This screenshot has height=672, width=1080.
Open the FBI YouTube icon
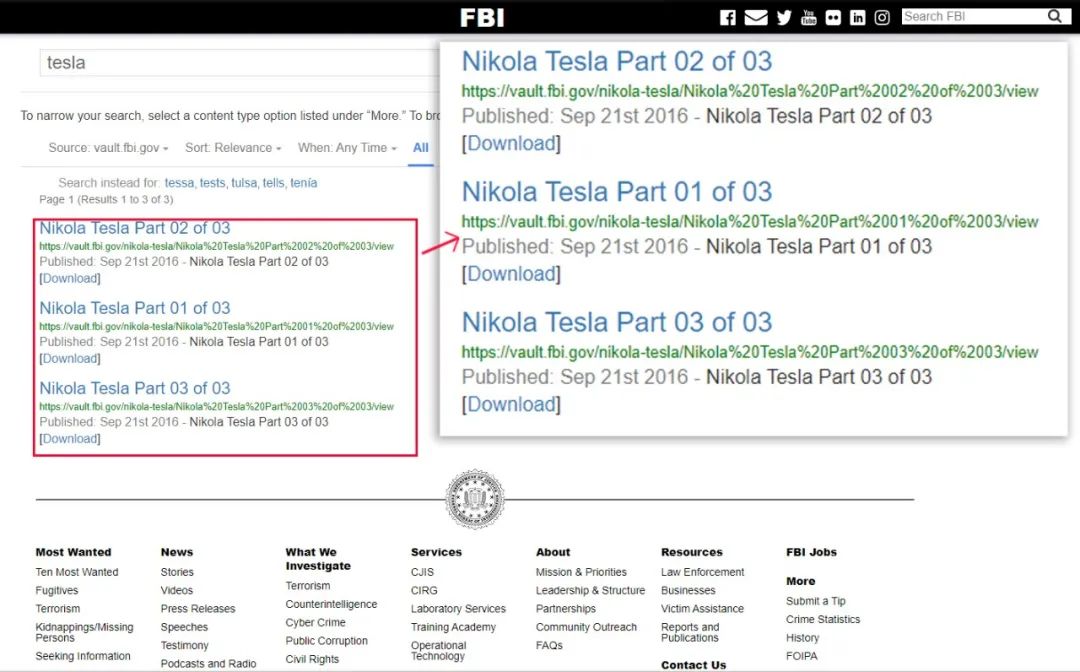[x=809, y=17]
